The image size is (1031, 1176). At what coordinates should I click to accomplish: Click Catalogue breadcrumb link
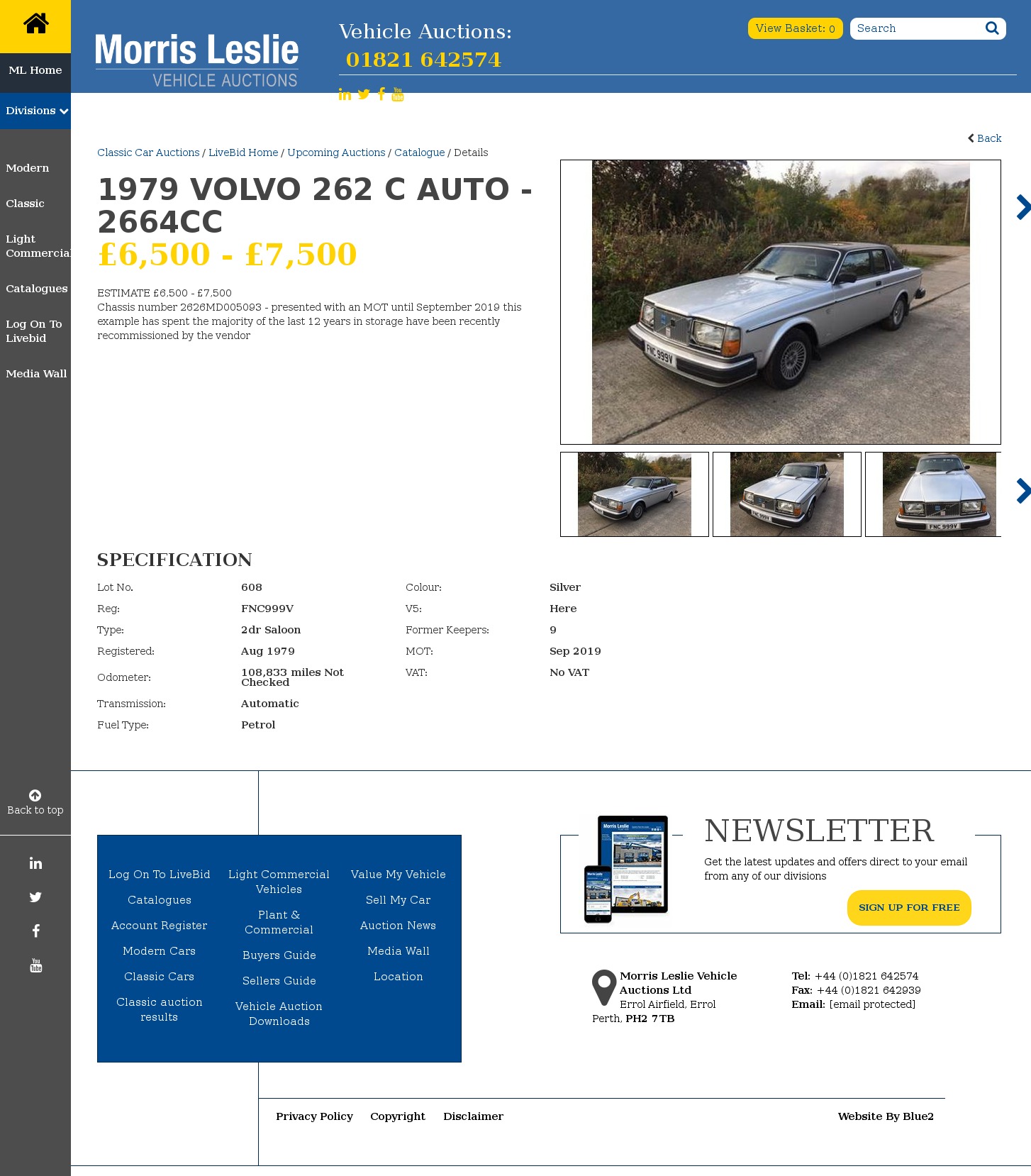tap(420, 152)
